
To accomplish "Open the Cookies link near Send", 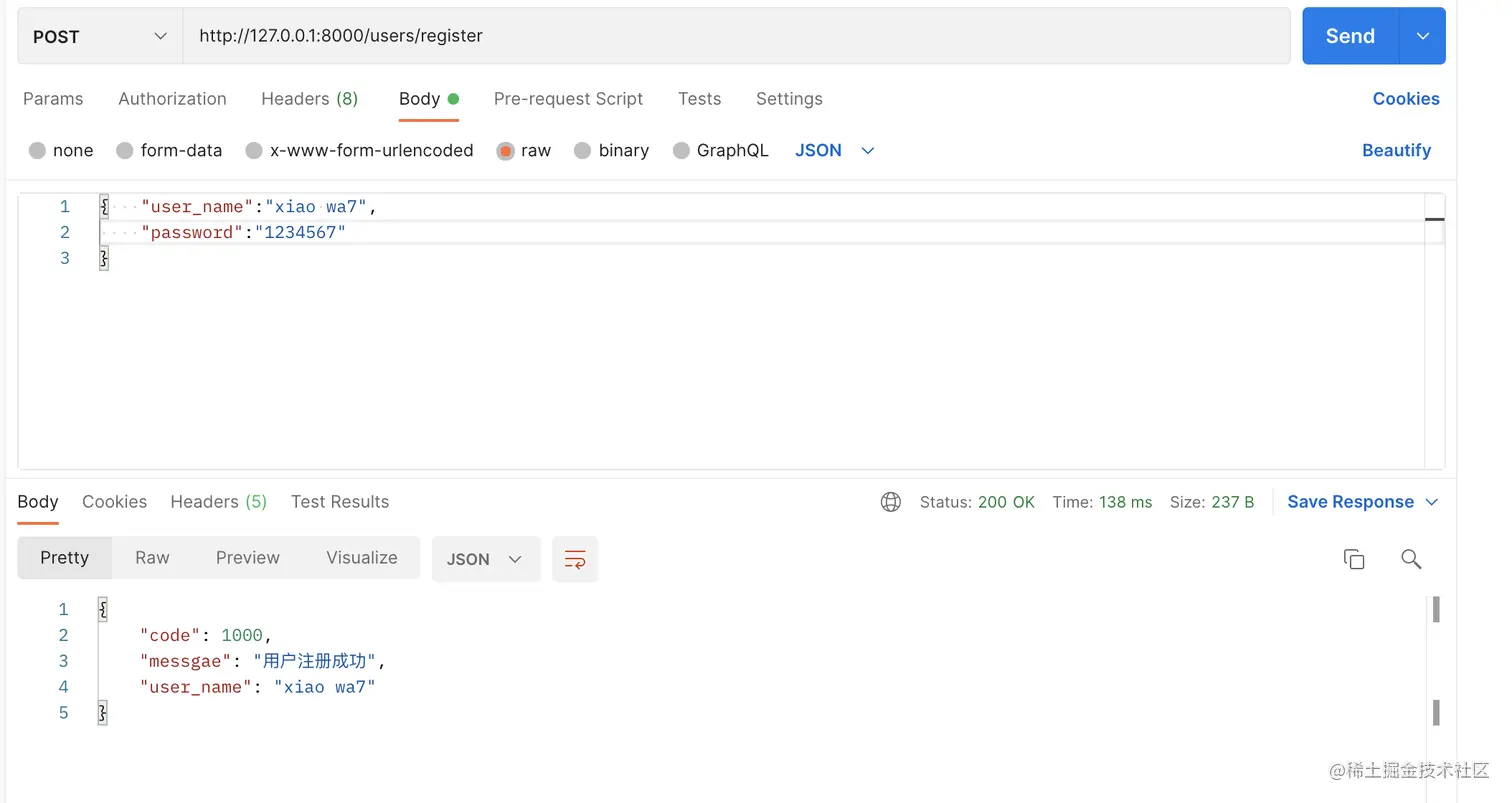I will pos(1406,99).
